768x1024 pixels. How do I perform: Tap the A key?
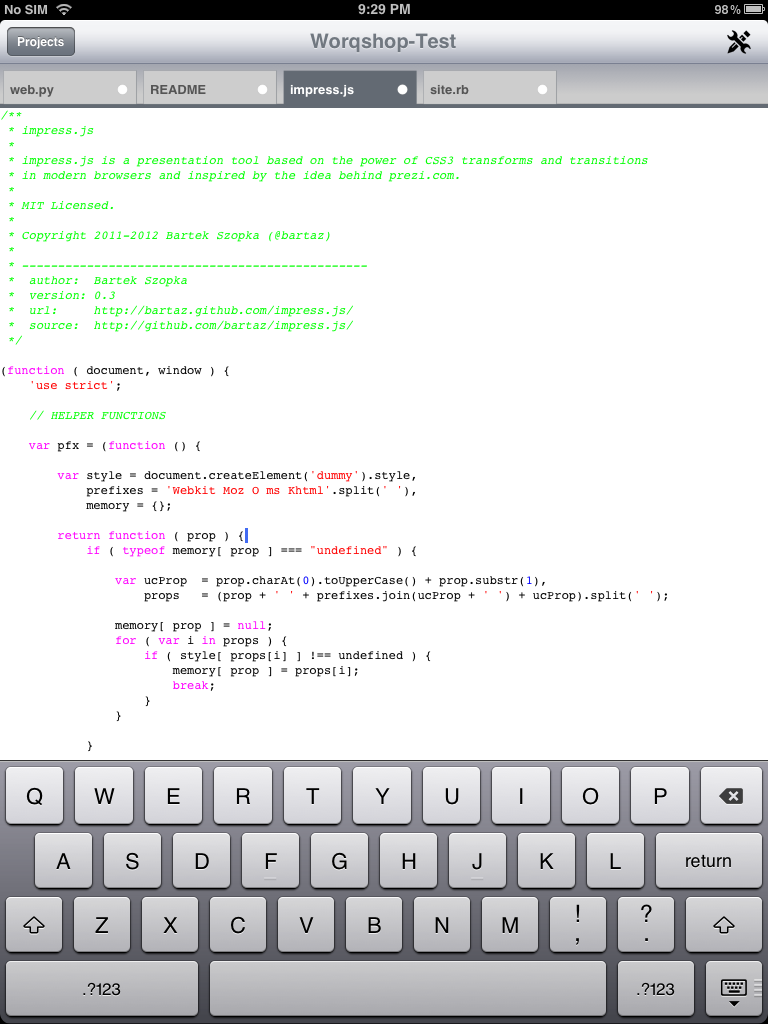pos(63,861)
